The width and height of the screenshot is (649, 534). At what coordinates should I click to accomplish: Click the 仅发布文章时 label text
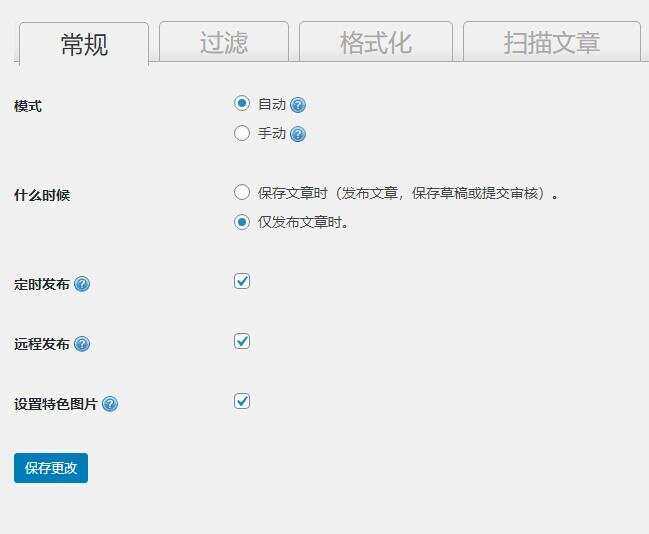coord(303,223)
